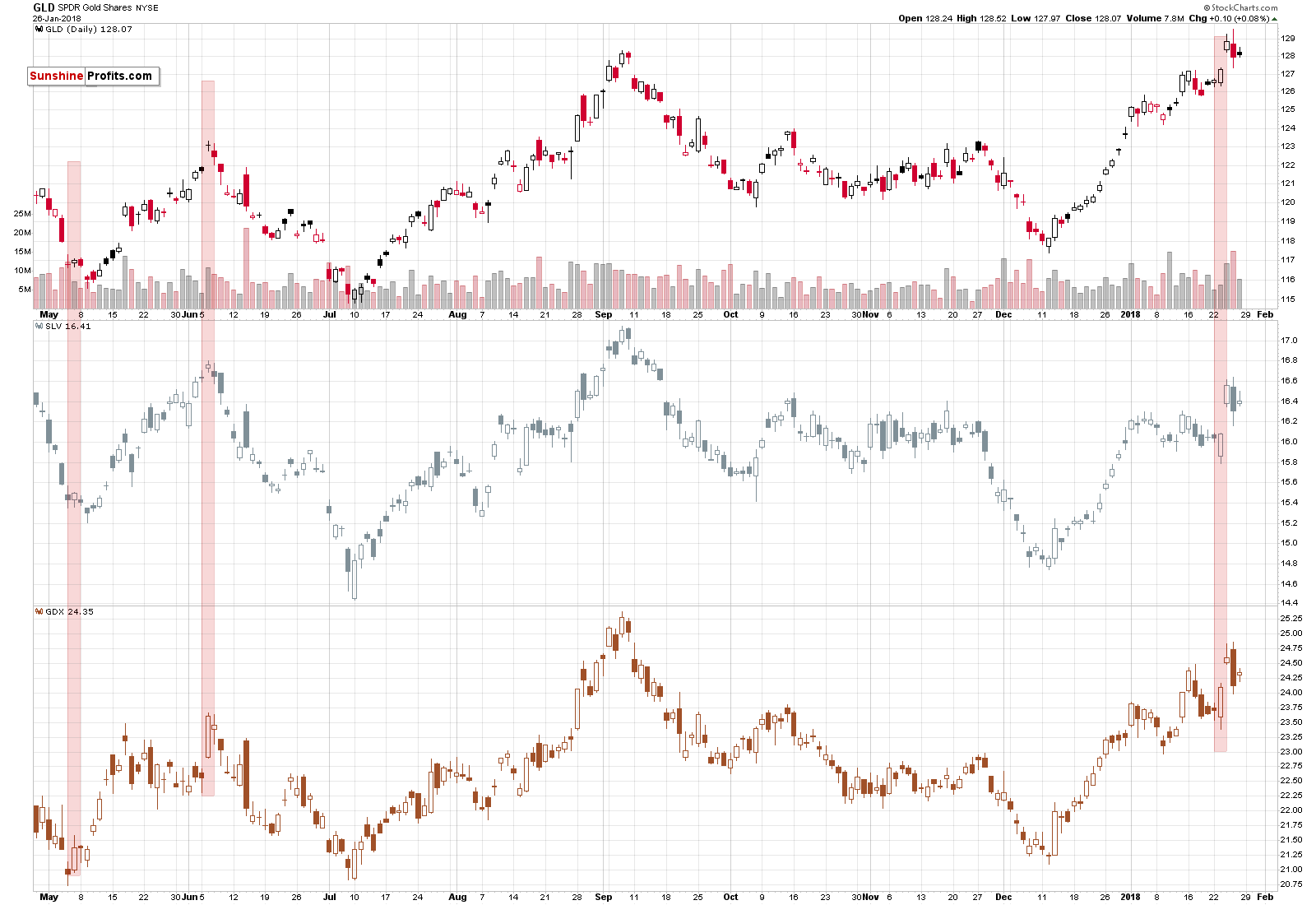Click the 16.4 tick on SLV axis

pos(1290,401)
